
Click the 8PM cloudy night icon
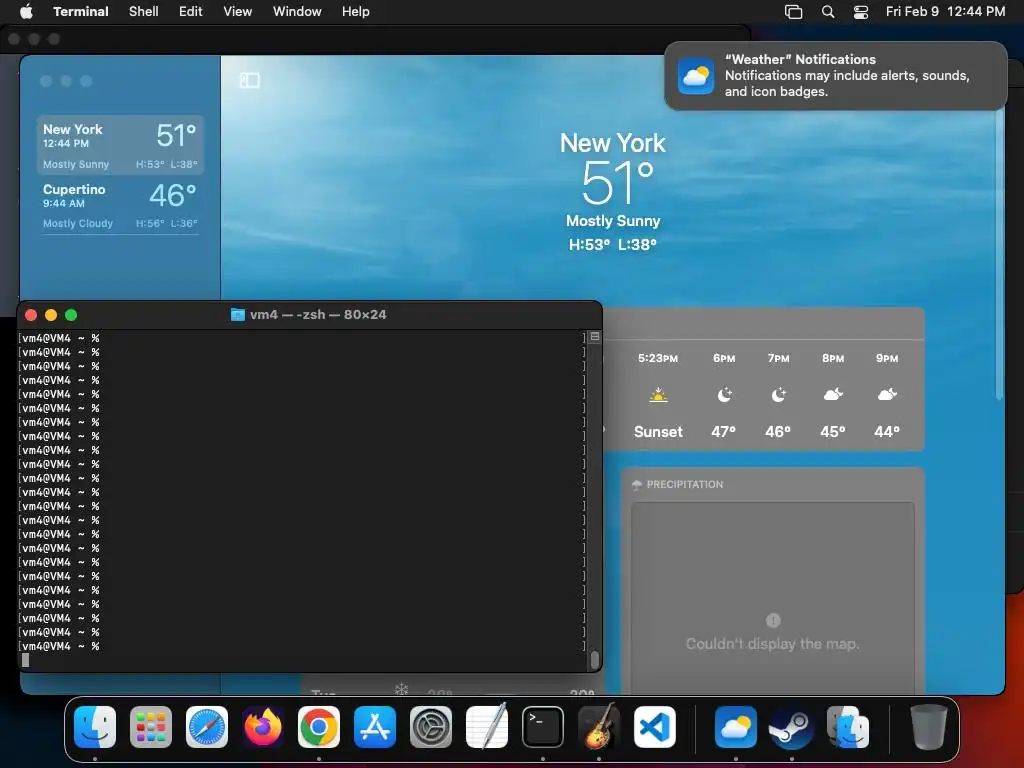(833, 394)
